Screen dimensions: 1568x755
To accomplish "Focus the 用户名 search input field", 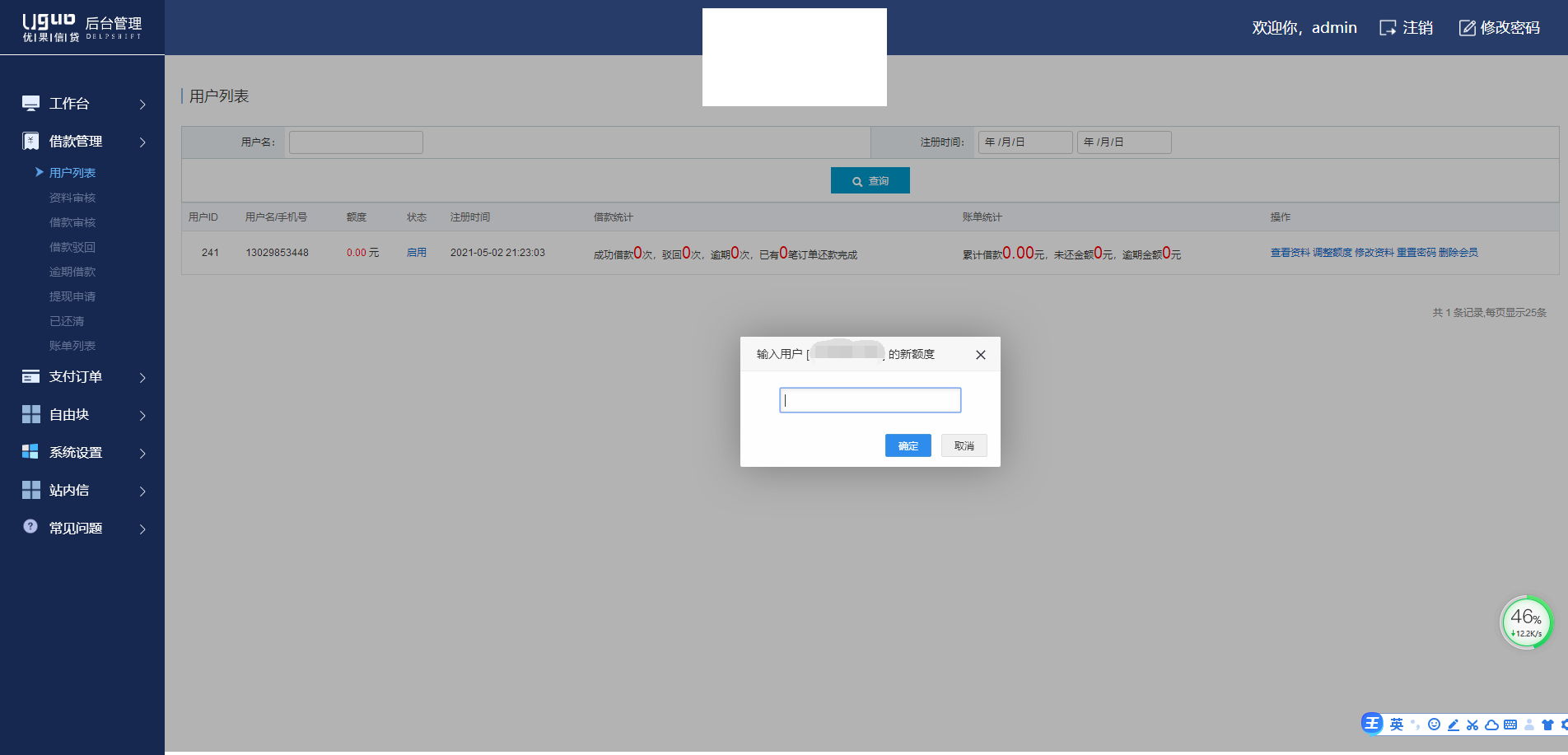I will tap(356, 142).
